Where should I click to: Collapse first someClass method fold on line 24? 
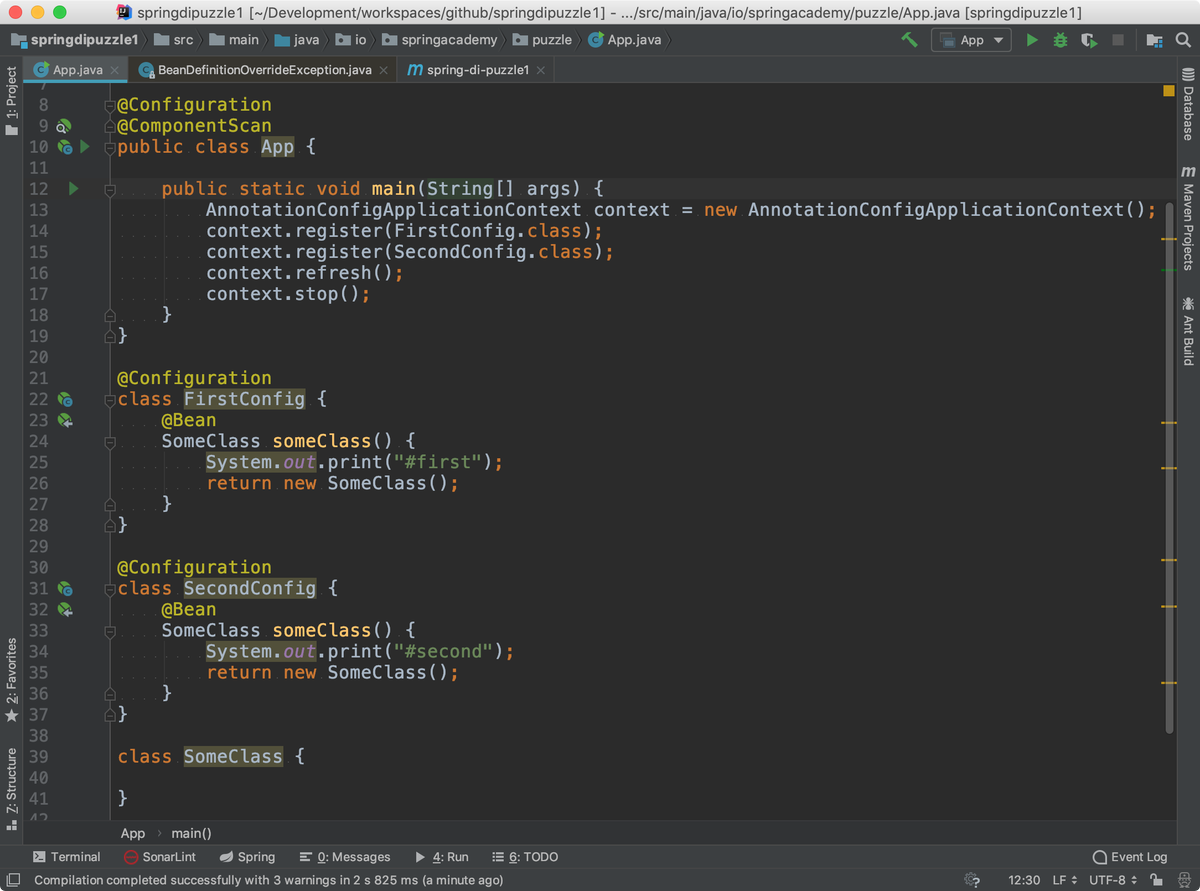tap(110, 441)
